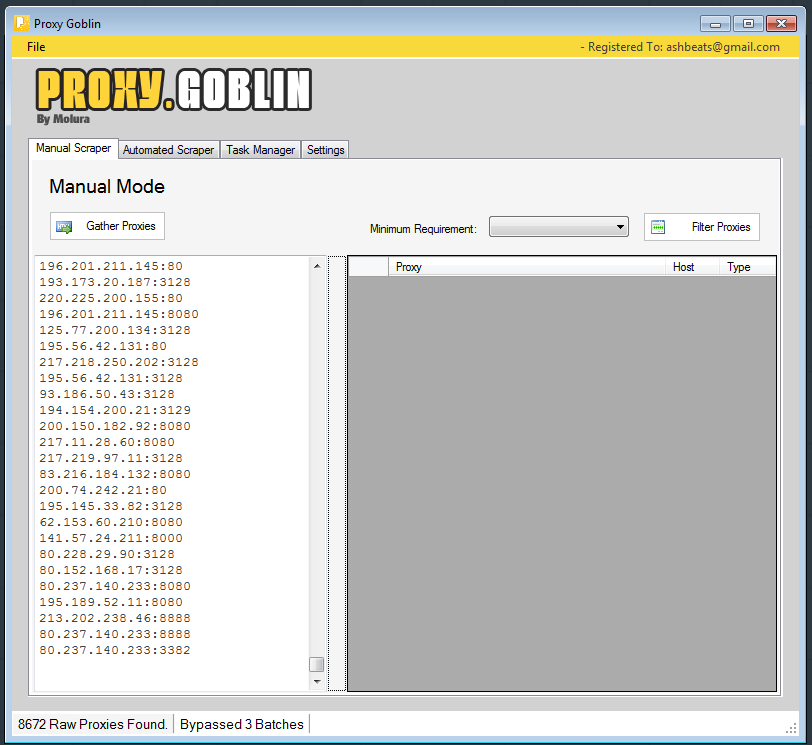Click proxy entry 213.202.238.46:8888
This screenshot has height=745, width=812.
[115, 619]
